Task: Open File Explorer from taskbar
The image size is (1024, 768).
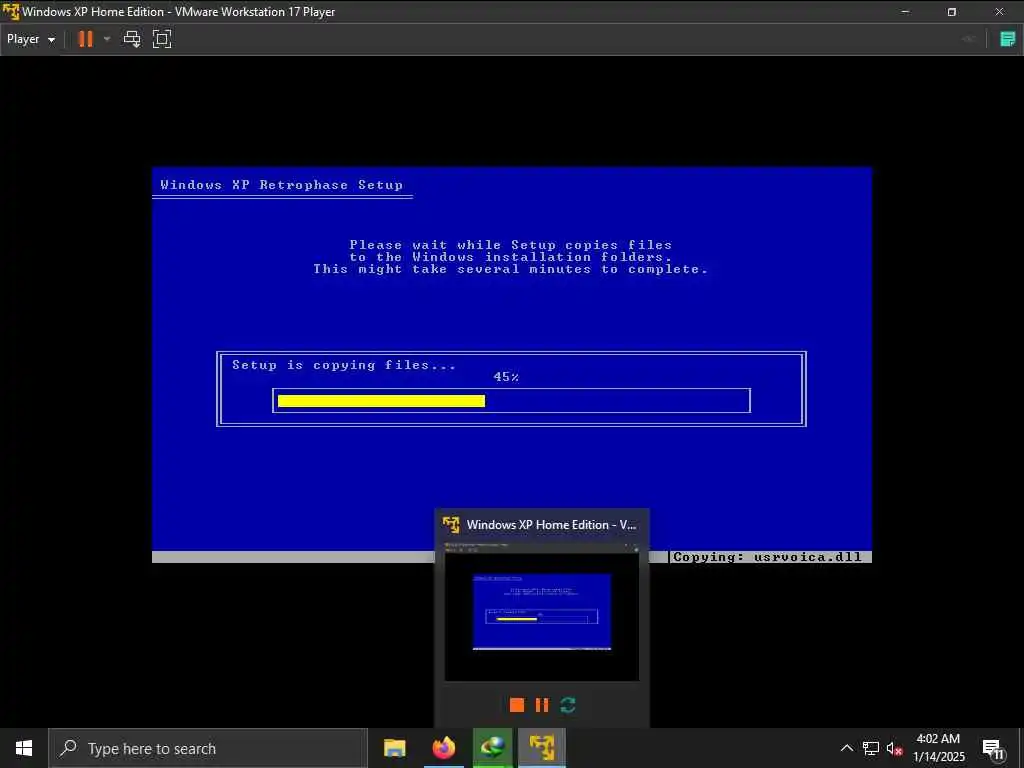Action: click(394, 748)
